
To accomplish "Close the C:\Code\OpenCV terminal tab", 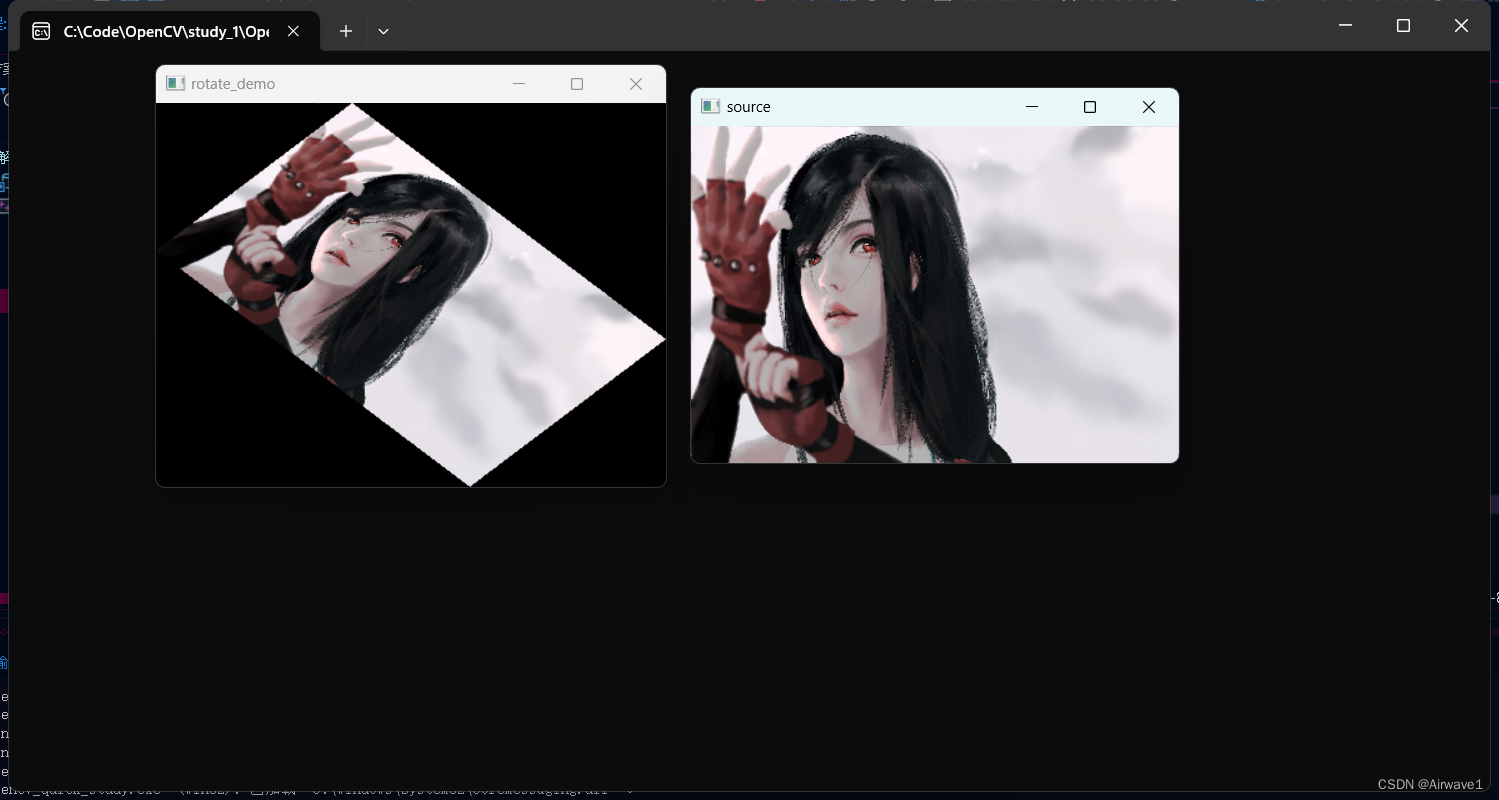I will coord(293,31).
